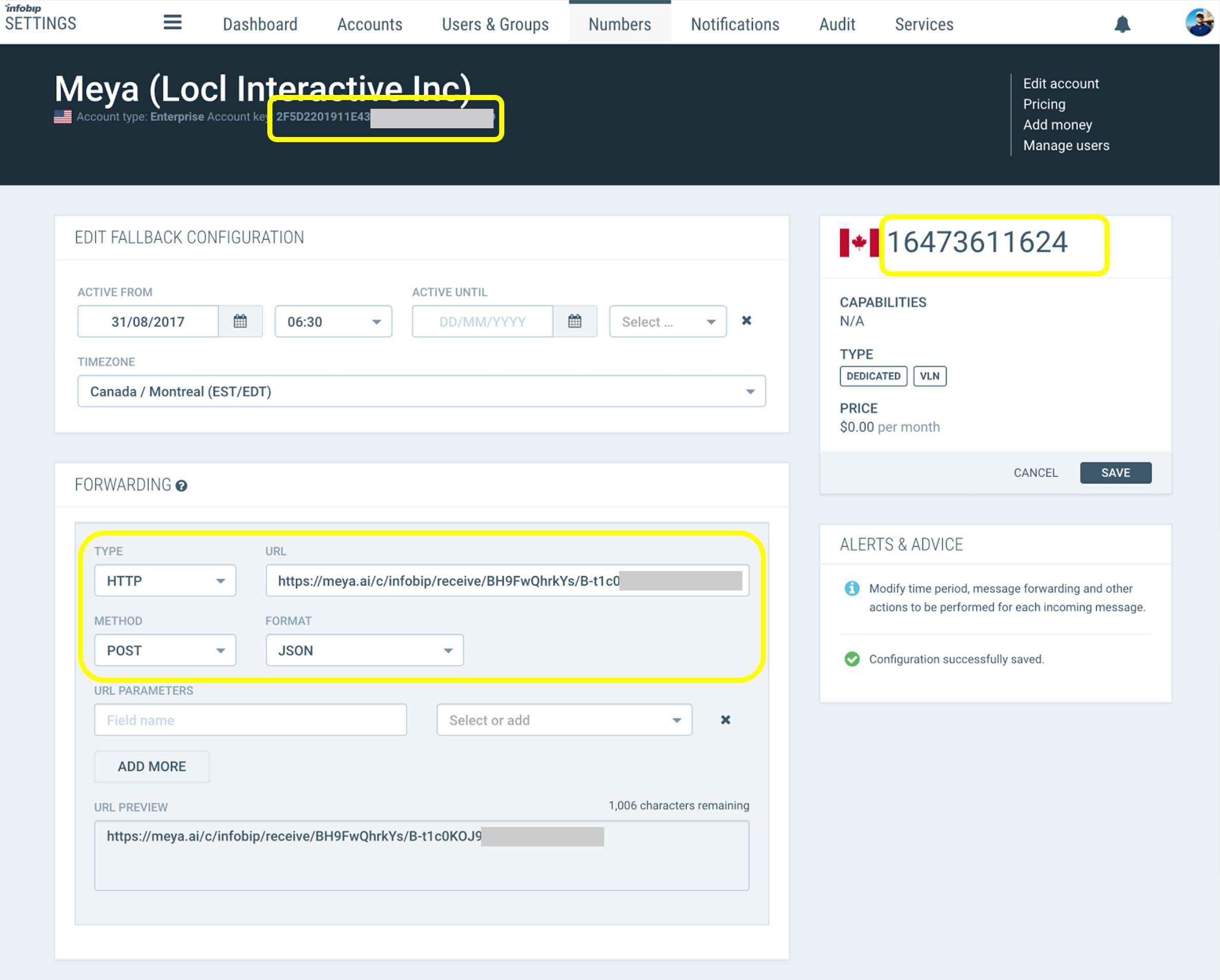Open the Pricing link
The image size is (1220, 980).
coord(1044,104)
